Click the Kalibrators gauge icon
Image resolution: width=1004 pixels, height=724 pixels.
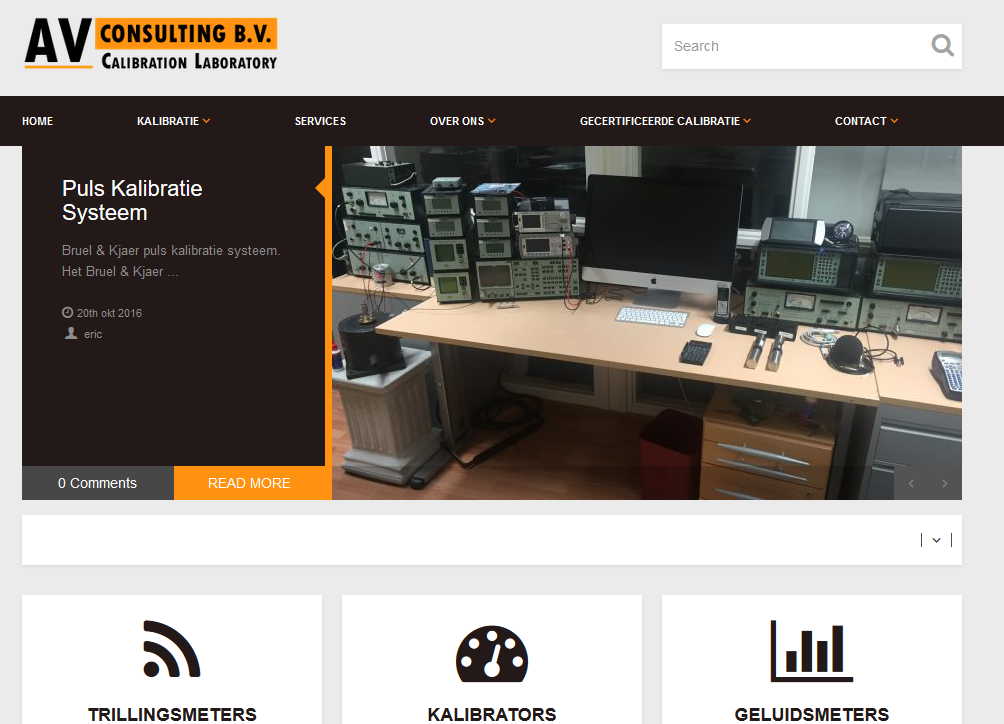pyautogui.click(x=492, y=652)
